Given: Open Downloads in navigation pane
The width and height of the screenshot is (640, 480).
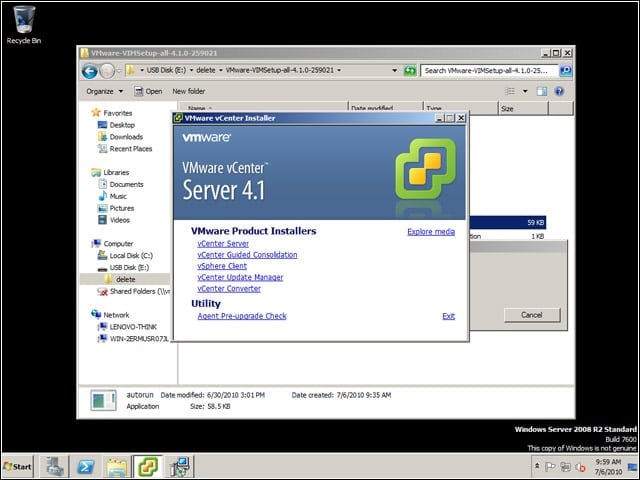Looking at the screenshot, I should tap(120, 137).
